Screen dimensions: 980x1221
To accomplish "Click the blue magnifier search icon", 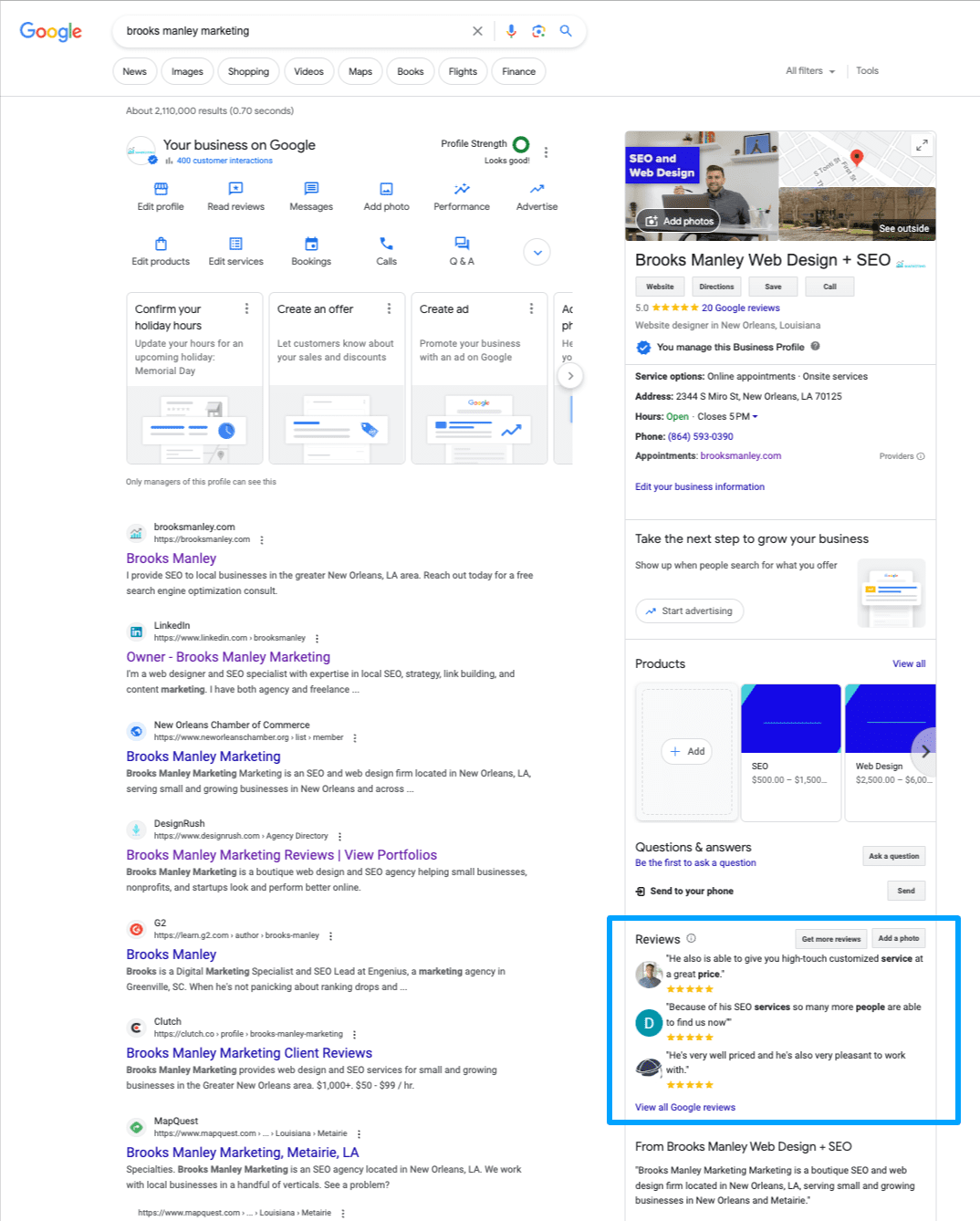I will (x=566, y=31).
